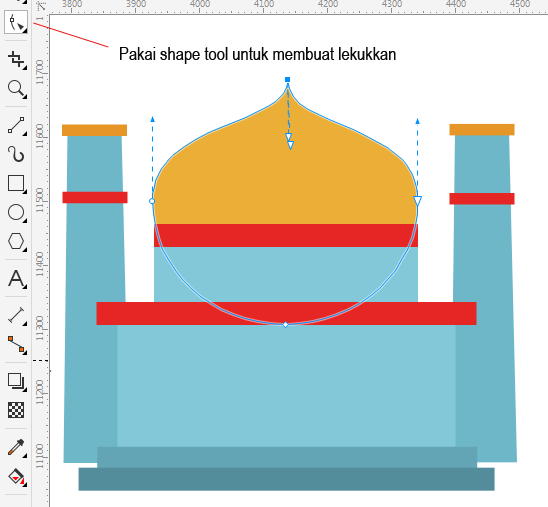Select the Interactive Fill bucket tool
The width and height of the screenshot is (548, 507).
16,477
